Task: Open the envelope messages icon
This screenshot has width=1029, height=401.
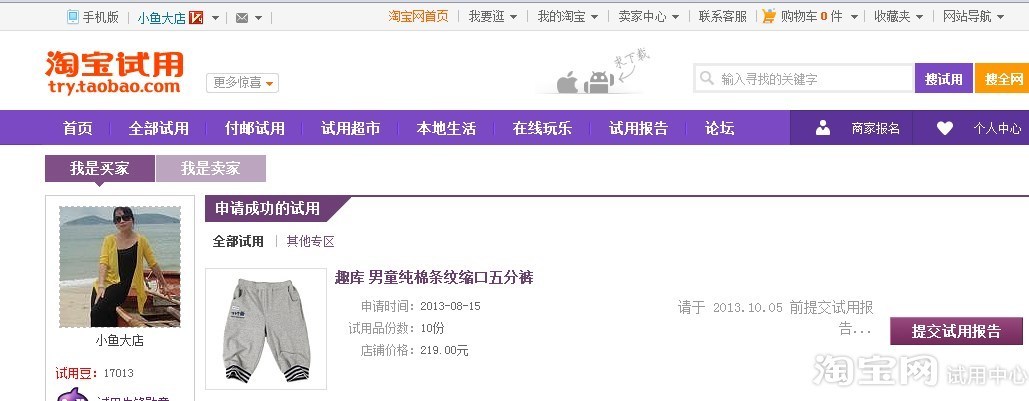Action: tap(242, 18)
